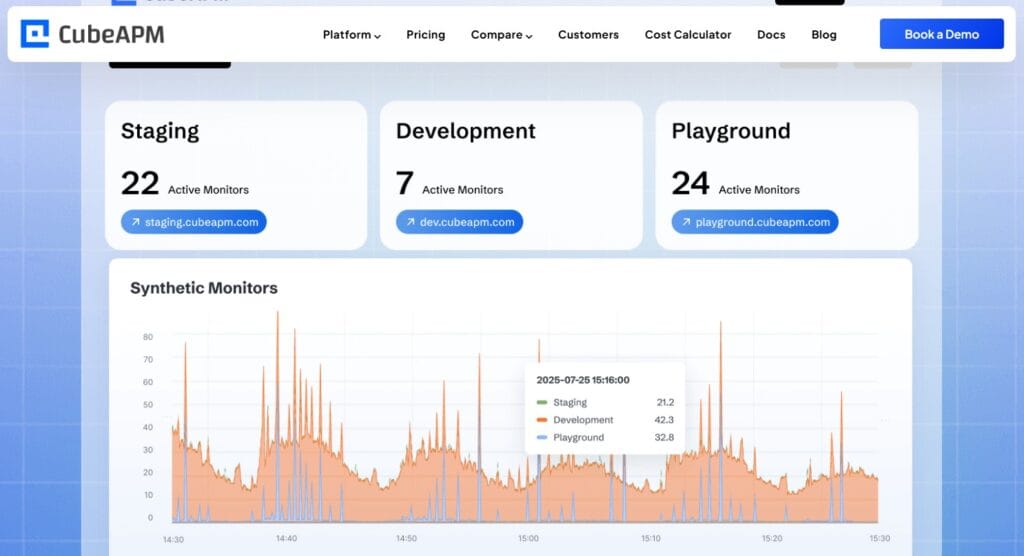The width and height of the screenshot is (1024, 556).
Task: Select the Playground heading text
Action: tap(731, 131)
